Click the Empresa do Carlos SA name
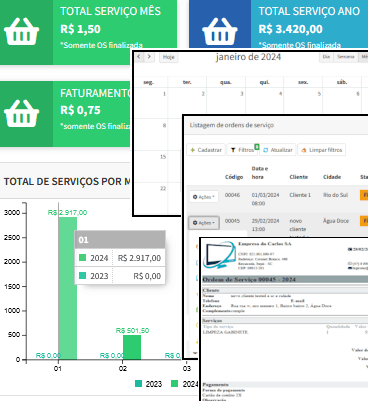Viewport: 368px width, 401px height. point(265,244)
